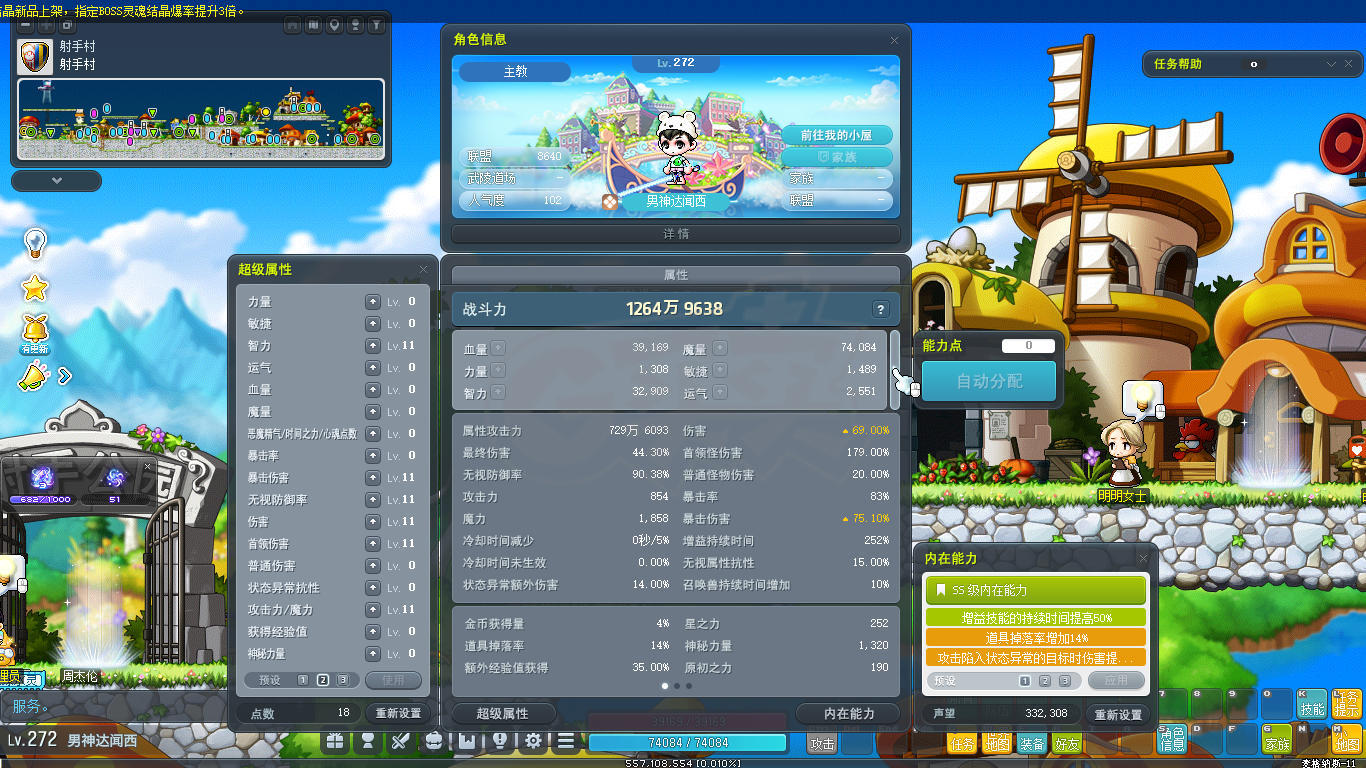This screenshot has width=1366, height=768.
Task: Select preset 2 in 内在能力 panel
Action: point(1045,681)
